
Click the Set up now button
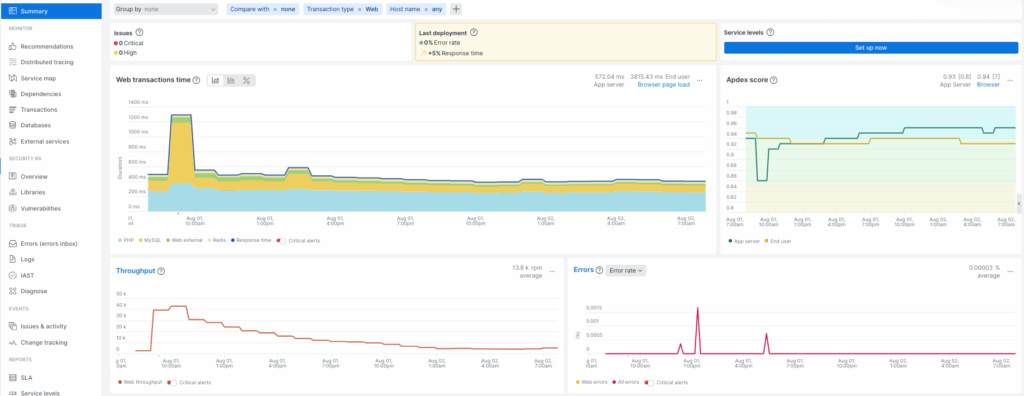(871, 48)
